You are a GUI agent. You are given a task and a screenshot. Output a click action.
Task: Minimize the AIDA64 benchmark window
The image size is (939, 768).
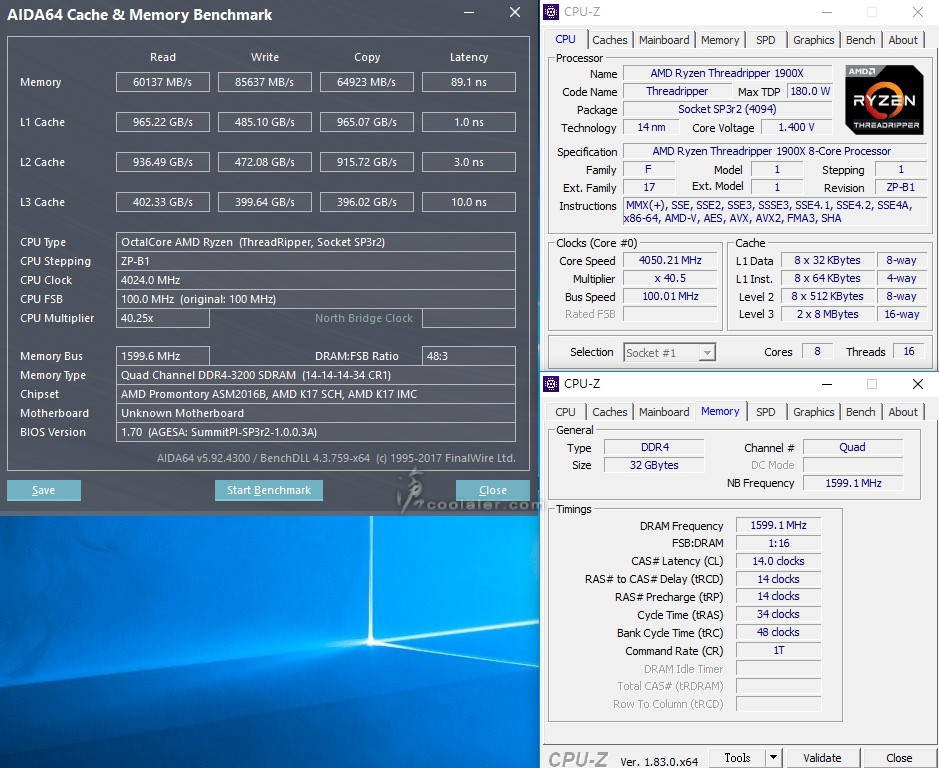point(469,13)
